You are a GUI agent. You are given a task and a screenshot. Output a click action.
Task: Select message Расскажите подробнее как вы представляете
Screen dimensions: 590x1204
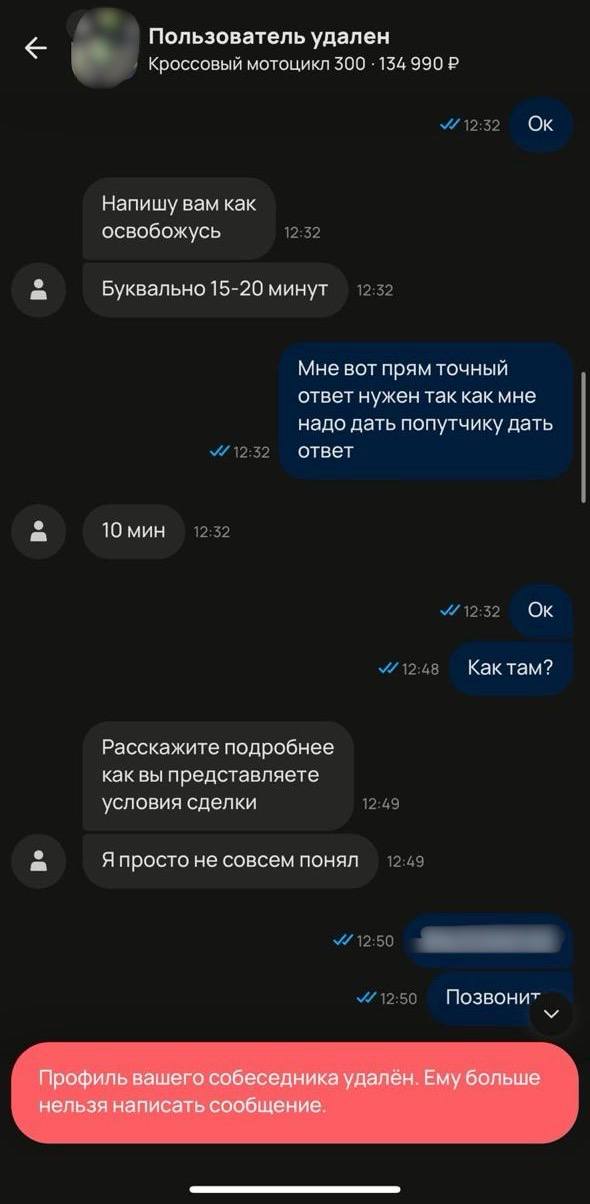point(218,775)
